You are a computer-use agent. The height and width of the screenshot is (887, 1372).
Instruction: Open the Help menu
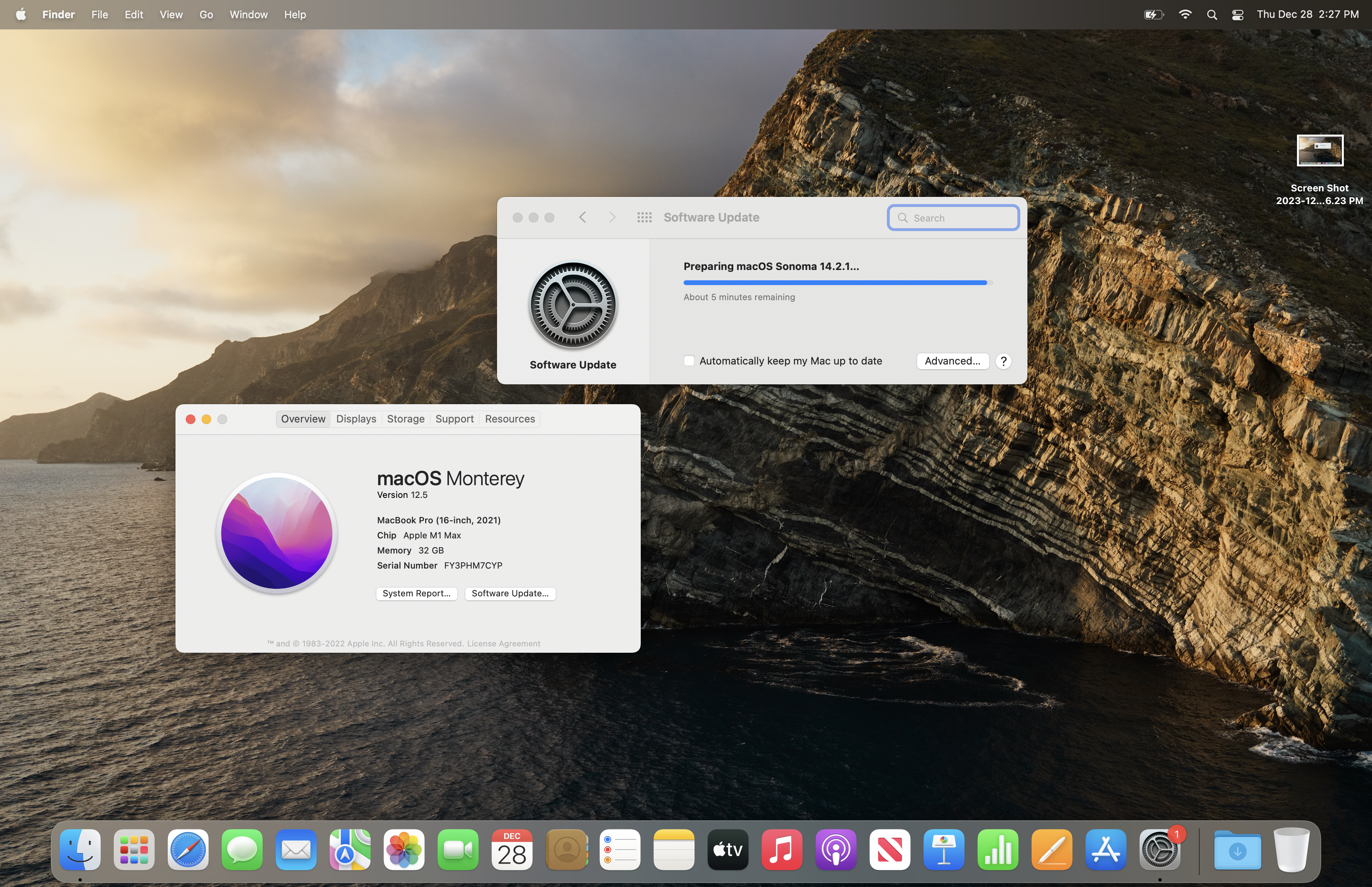295,14
